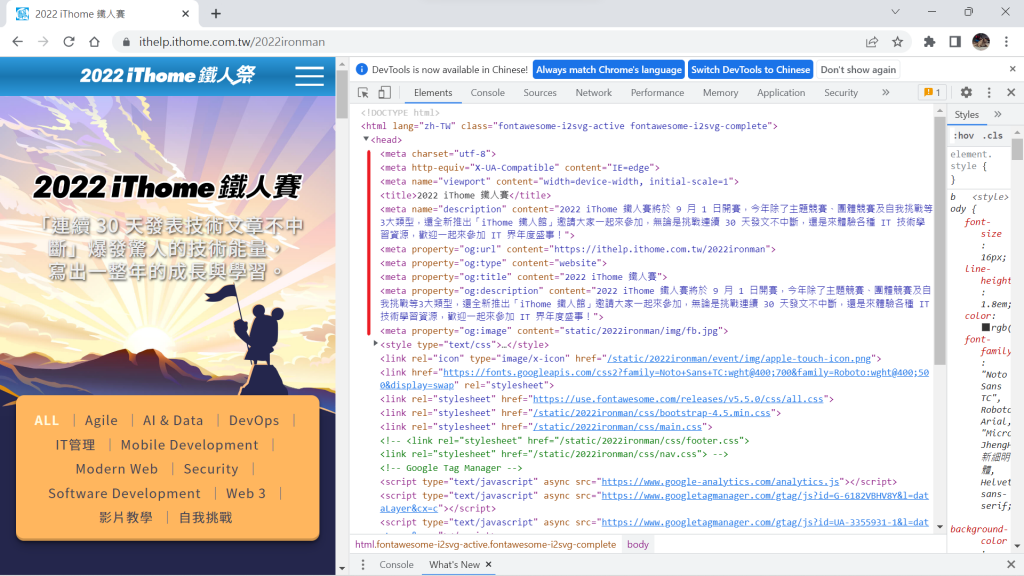
Task: Open the issues counter badge
Action: pyautogui.click(x=932, y=93)
